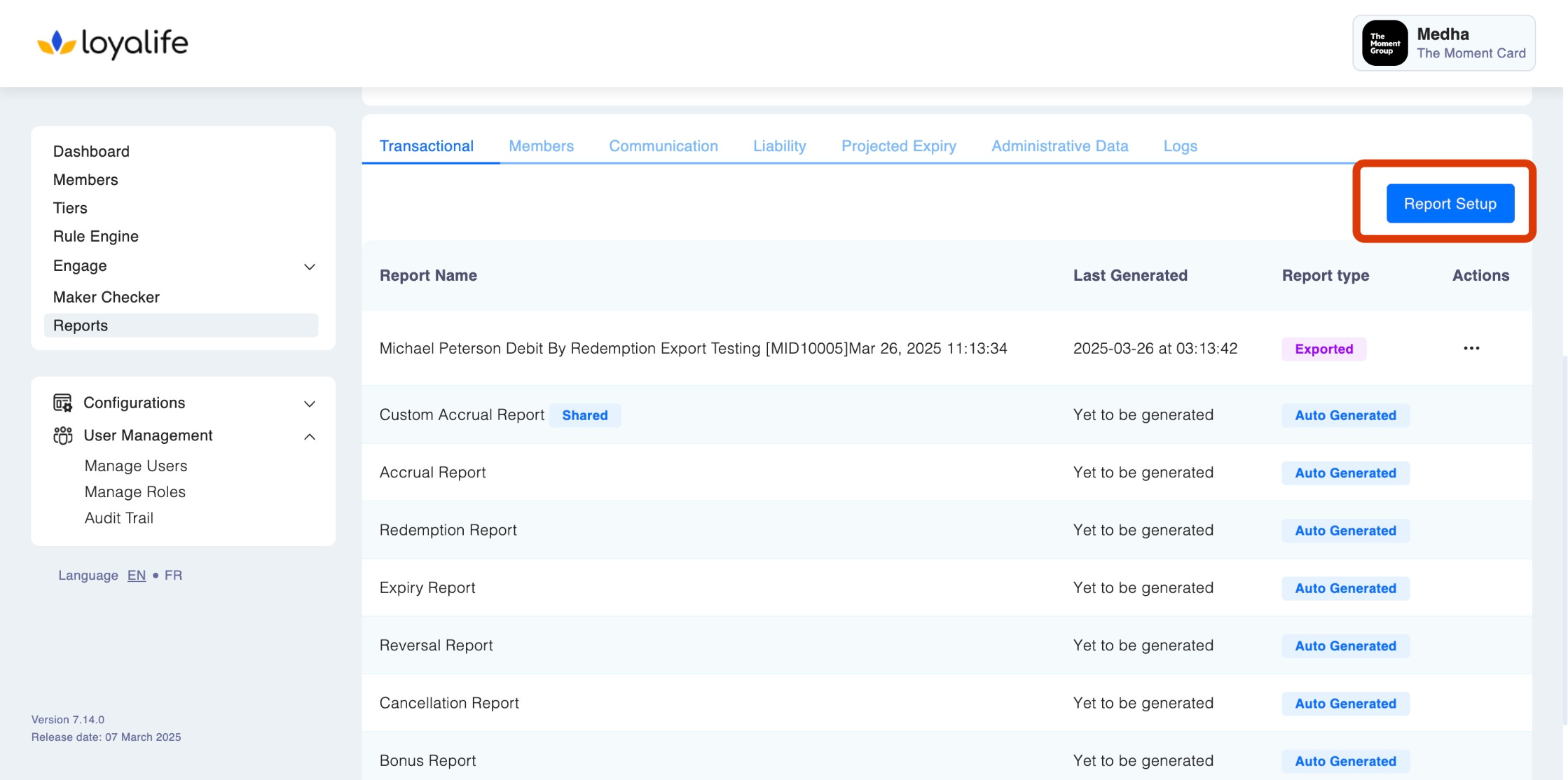This screenshot has height=780, width=1568.
Task: Switch language to FR
Action: coord(173,575)
